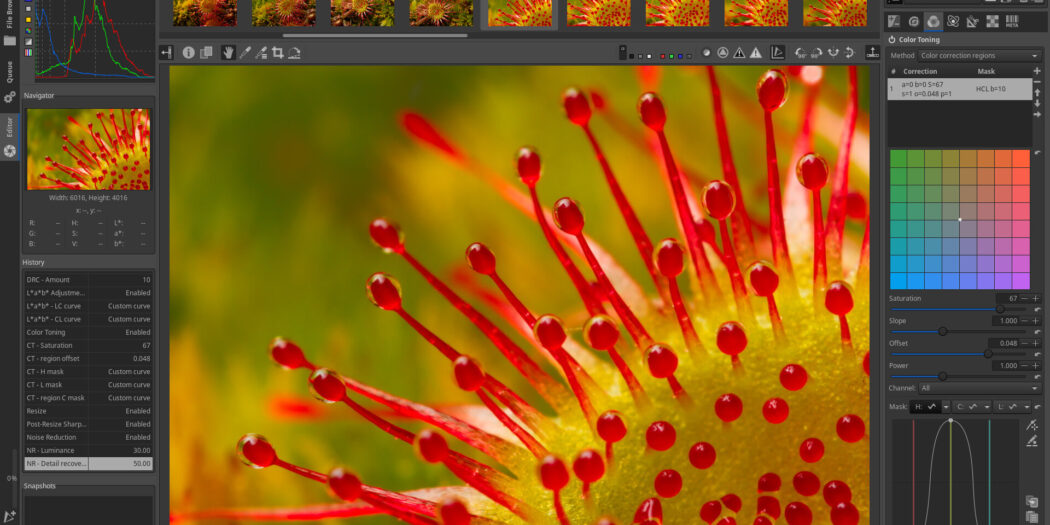Toggle the green channel preview
The image size is (1050, 525).
(x=672, y=56)
